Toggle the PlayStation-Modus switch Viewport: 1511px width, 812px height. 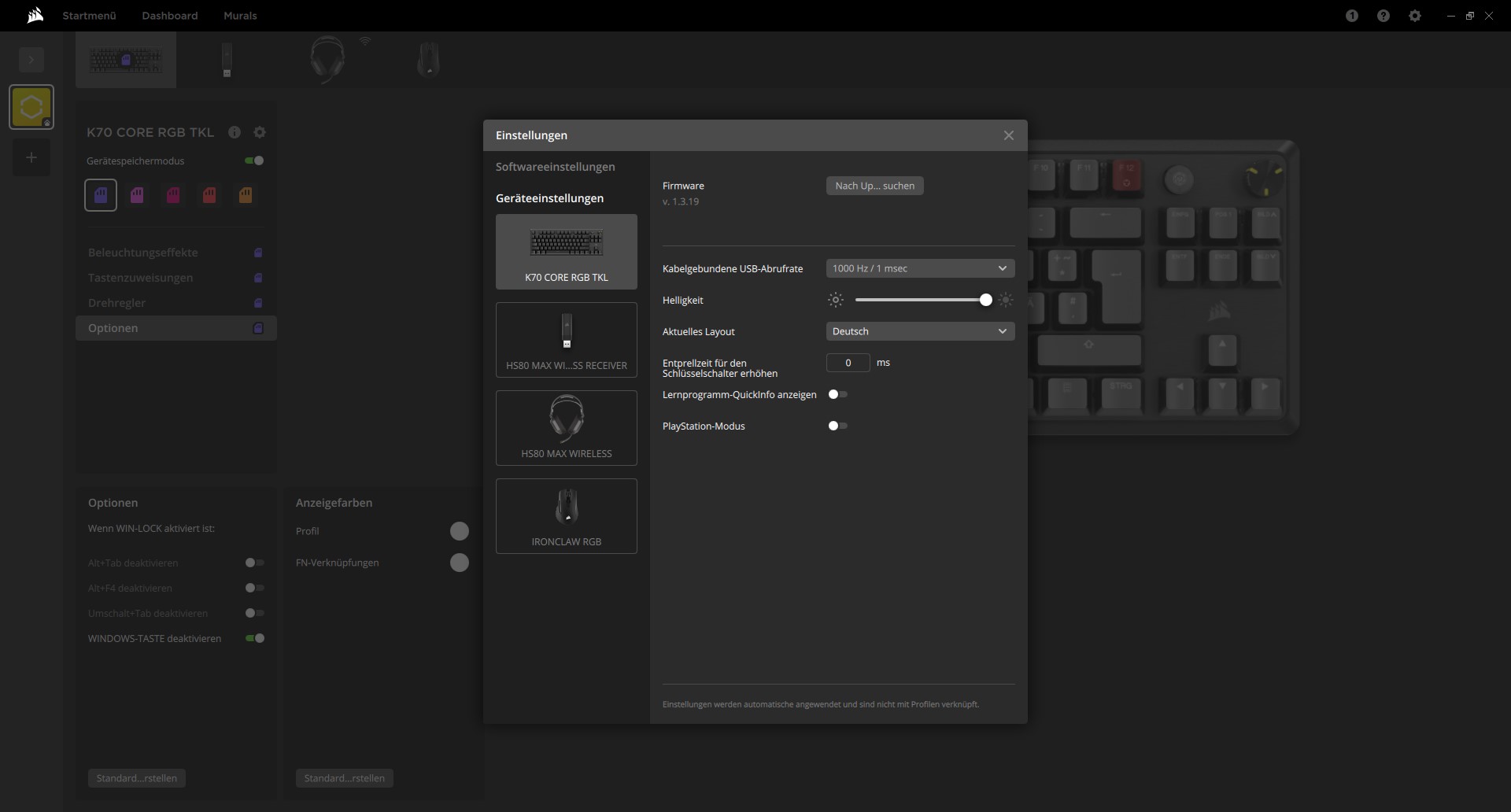coord(838,426)
